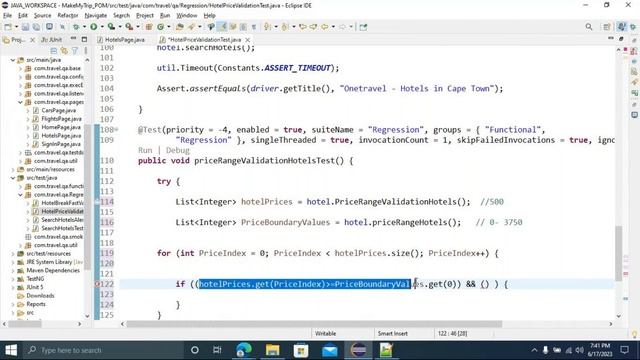Toggle code folding at line 108
Image resolution: width=640 pixels, height=360 pixels.
(116, 130)
